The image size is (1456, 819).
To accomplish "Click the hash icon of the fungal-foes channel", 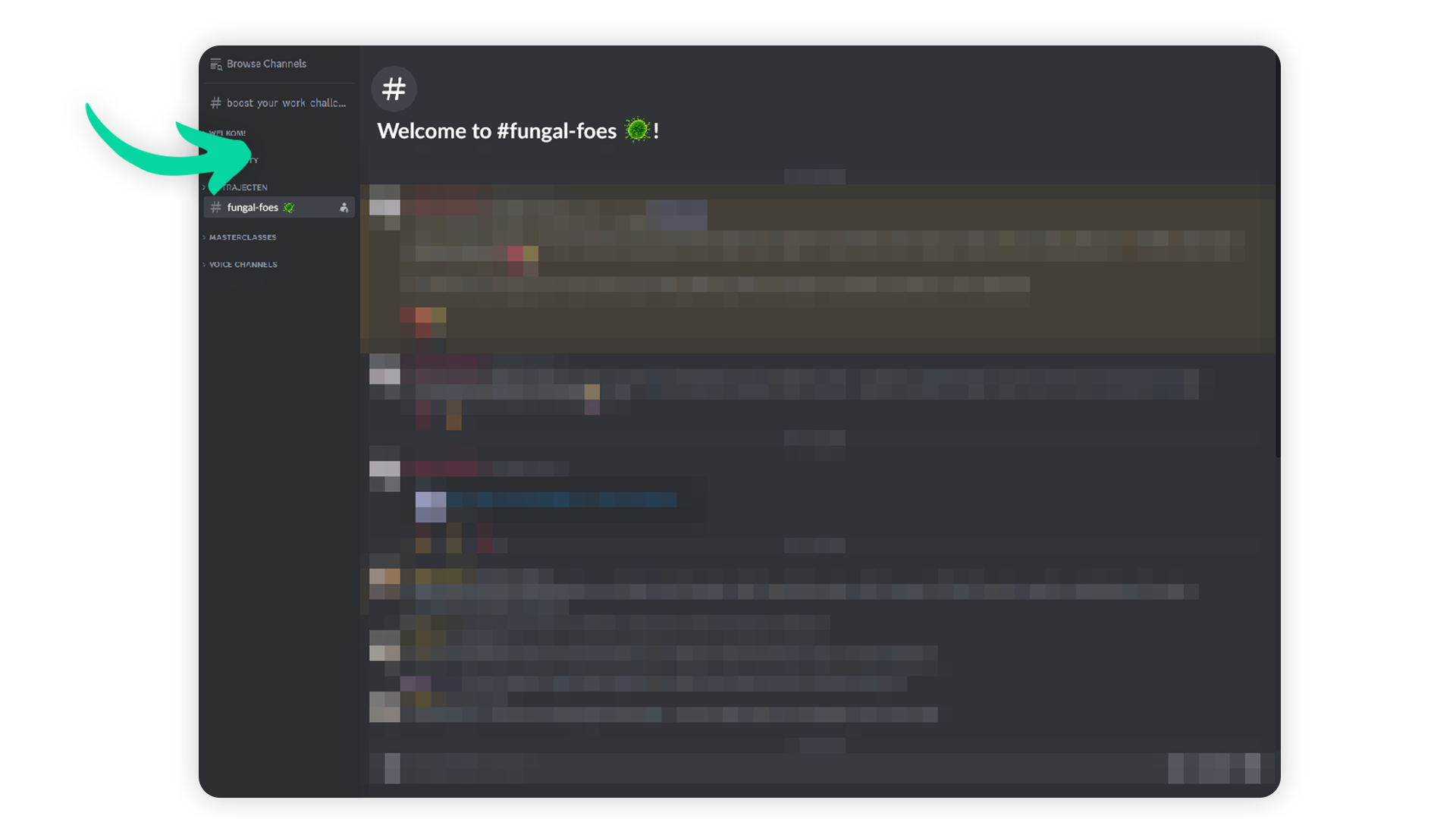I will (216, 208).
